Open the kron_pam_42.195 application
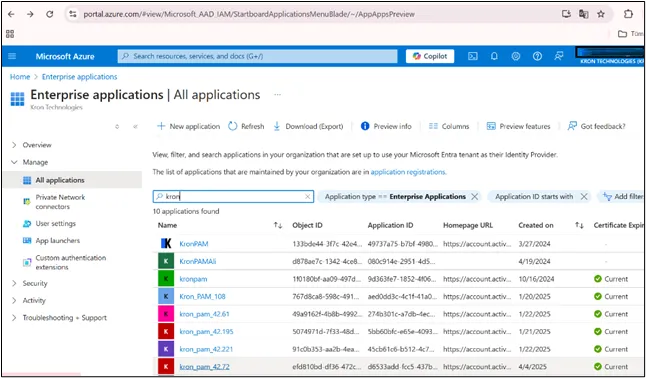 tap(206, 331)
